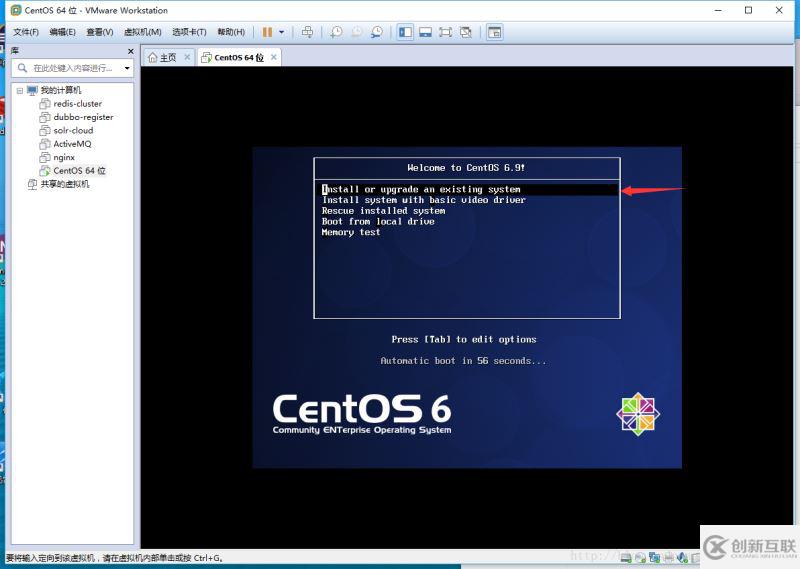Pause the virtual machine with the orange pause button

coord(267,32)
